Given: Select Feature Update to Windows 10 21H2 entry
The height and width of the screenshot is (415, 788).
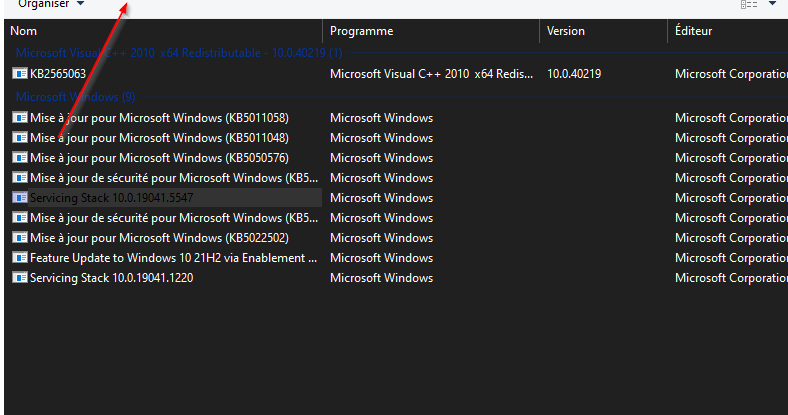Looking at the screenshot, I should 173,258.
